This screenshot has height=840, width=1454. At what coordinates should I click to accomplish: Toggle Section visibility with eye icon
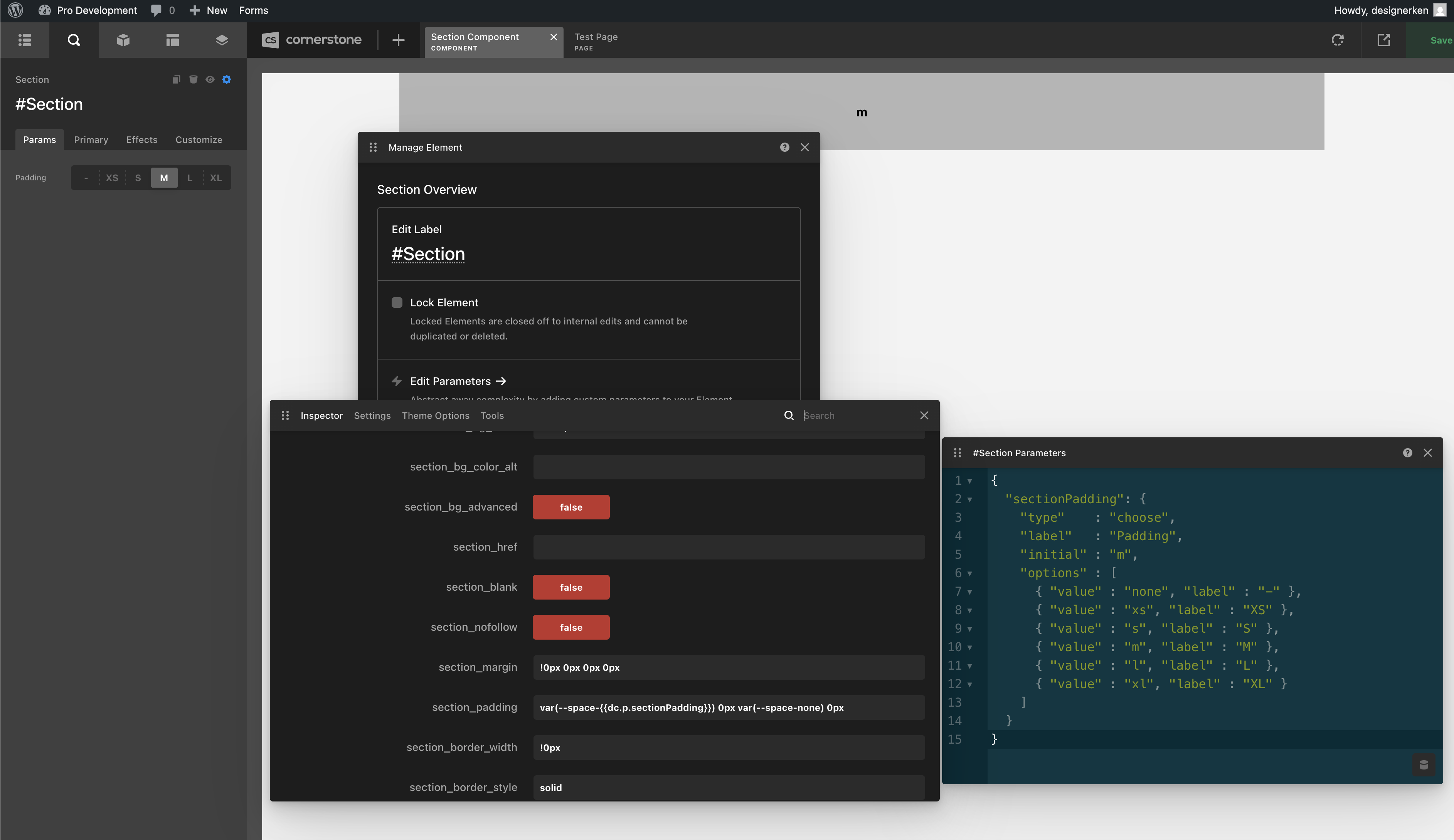tap(210, 80)
